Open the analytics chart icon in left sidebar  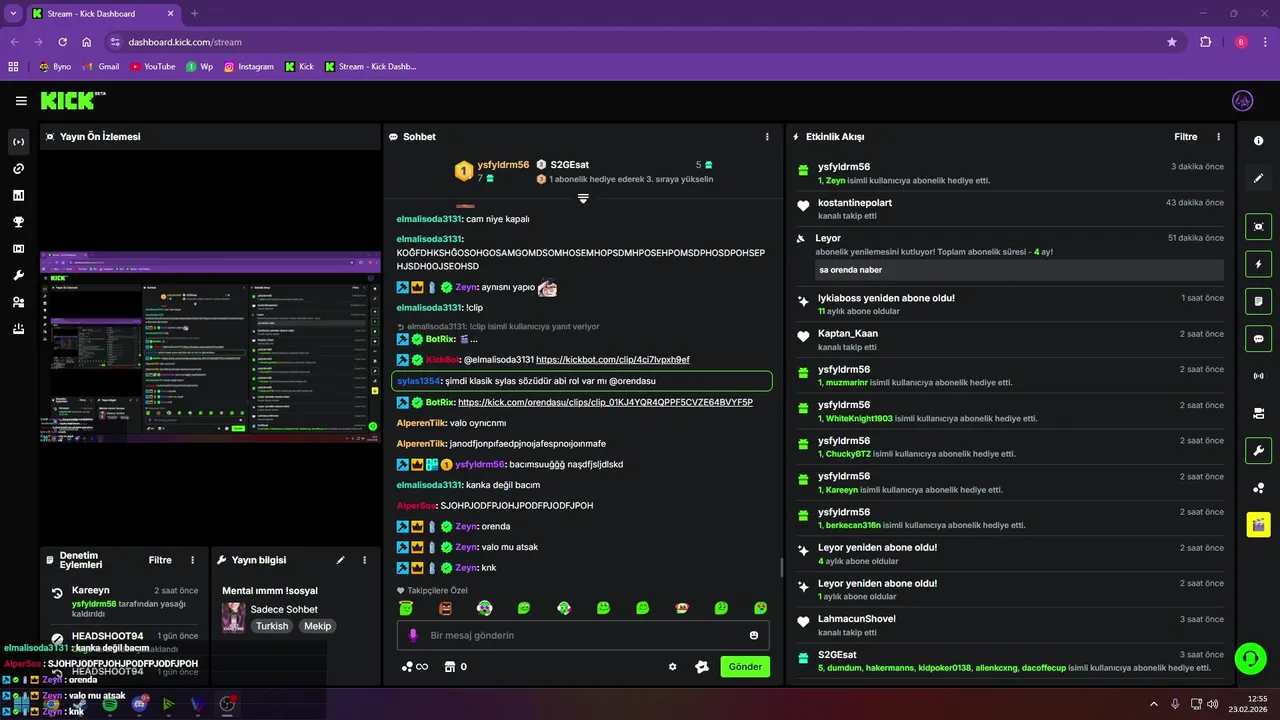(x=18, y=195)
